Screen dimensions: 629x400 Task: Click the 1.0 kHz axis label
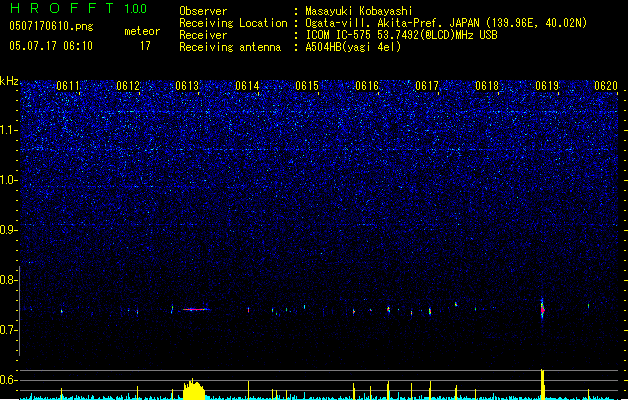[x=9, y=180]
